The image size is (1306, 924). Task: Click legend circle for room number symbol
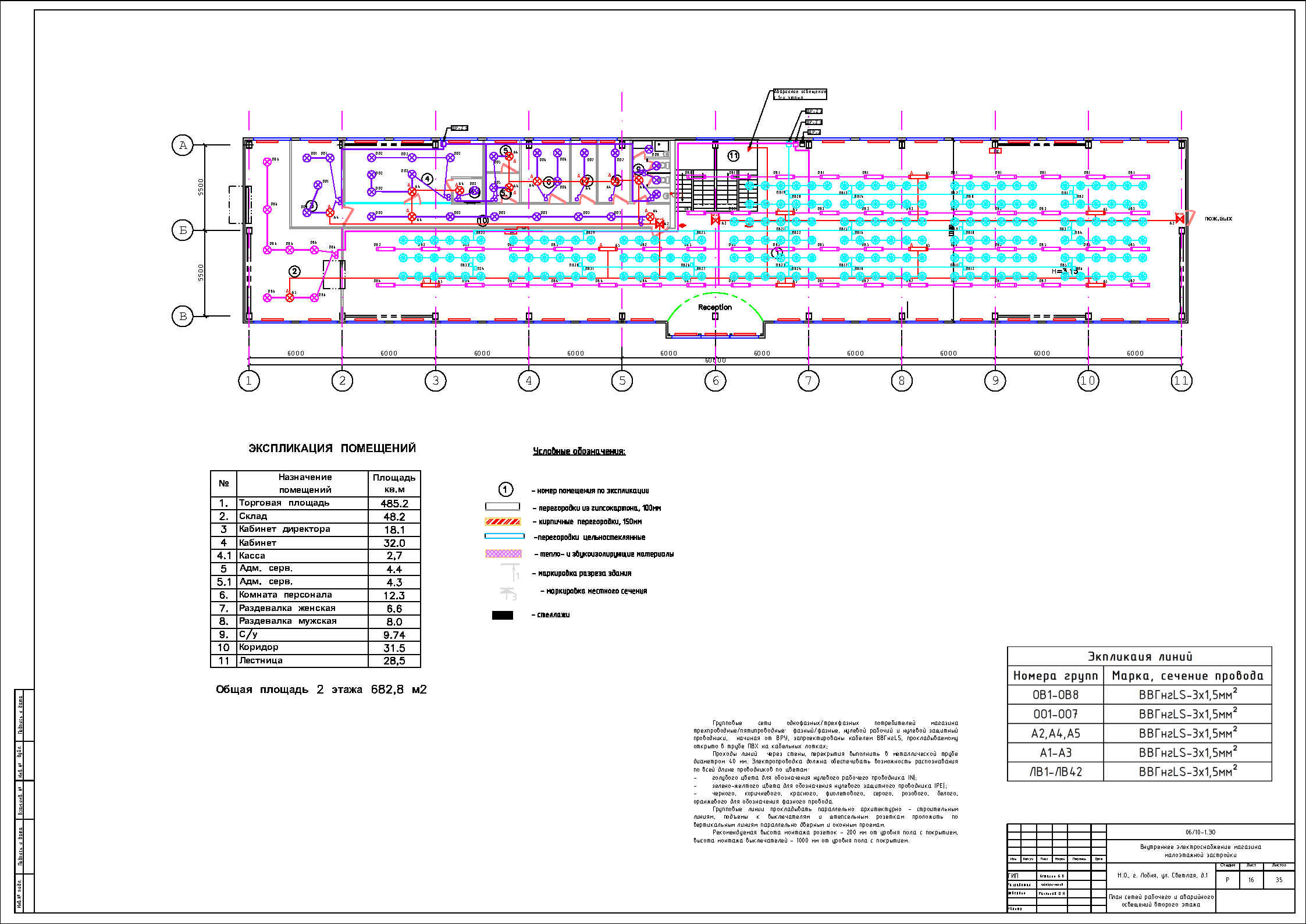pyautogui.click(x=506, y=490)
